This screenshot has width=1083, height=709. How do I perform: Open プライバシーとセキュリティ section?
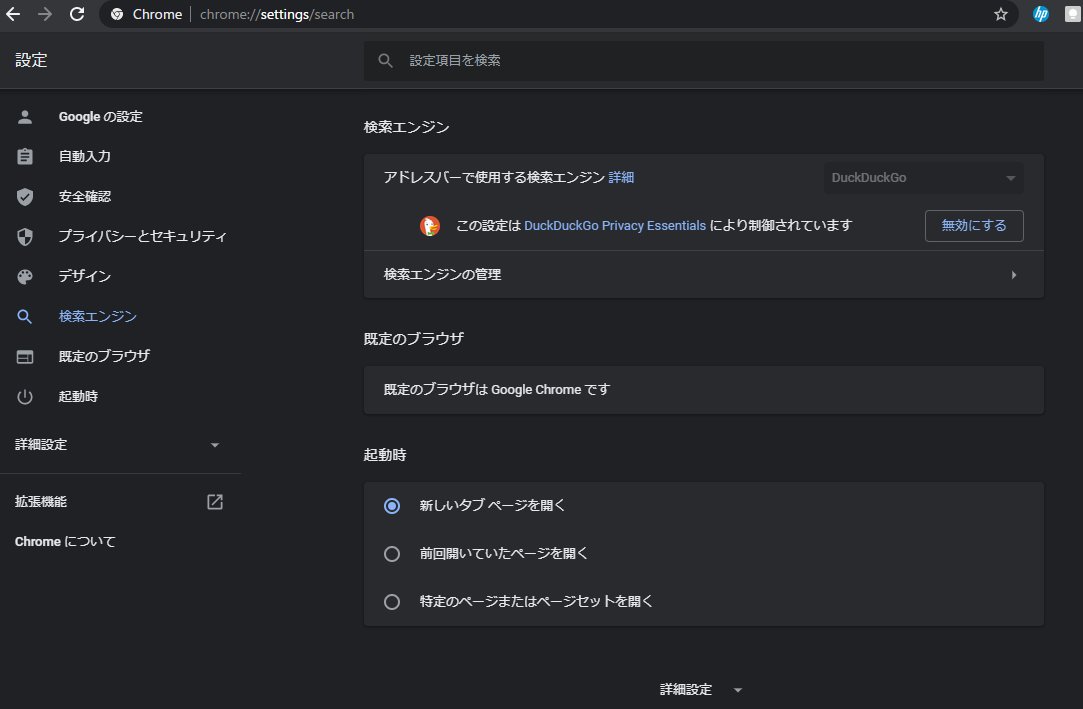[142, 237]
